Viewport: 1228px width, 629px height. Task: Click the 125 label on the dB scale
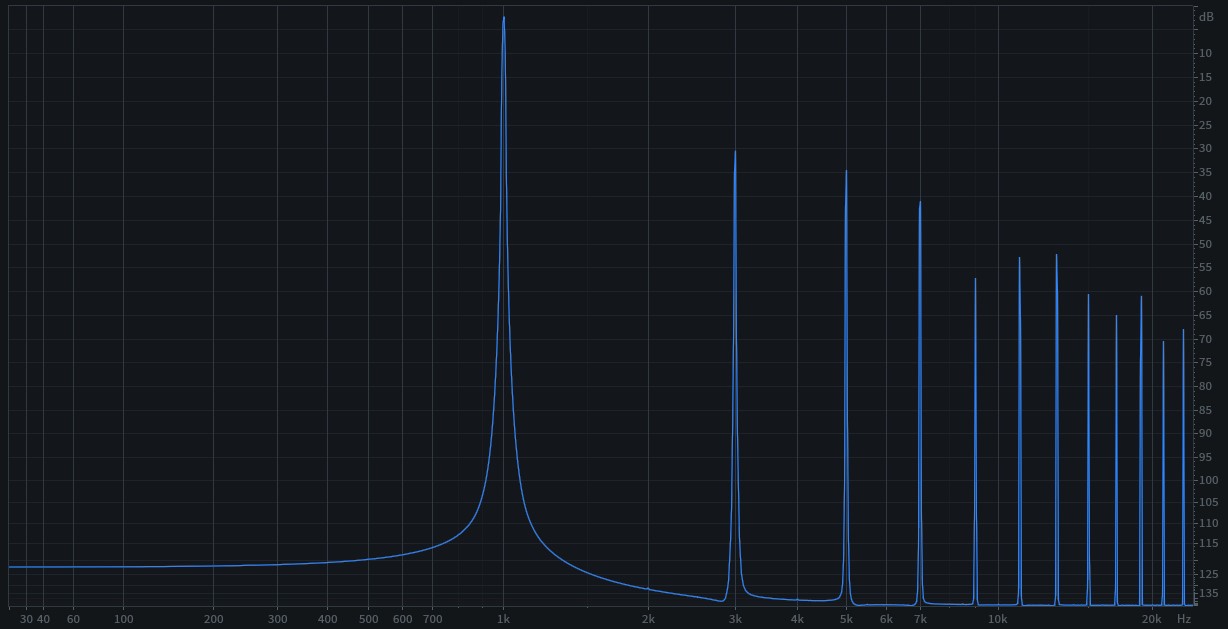pos(1209,574)
